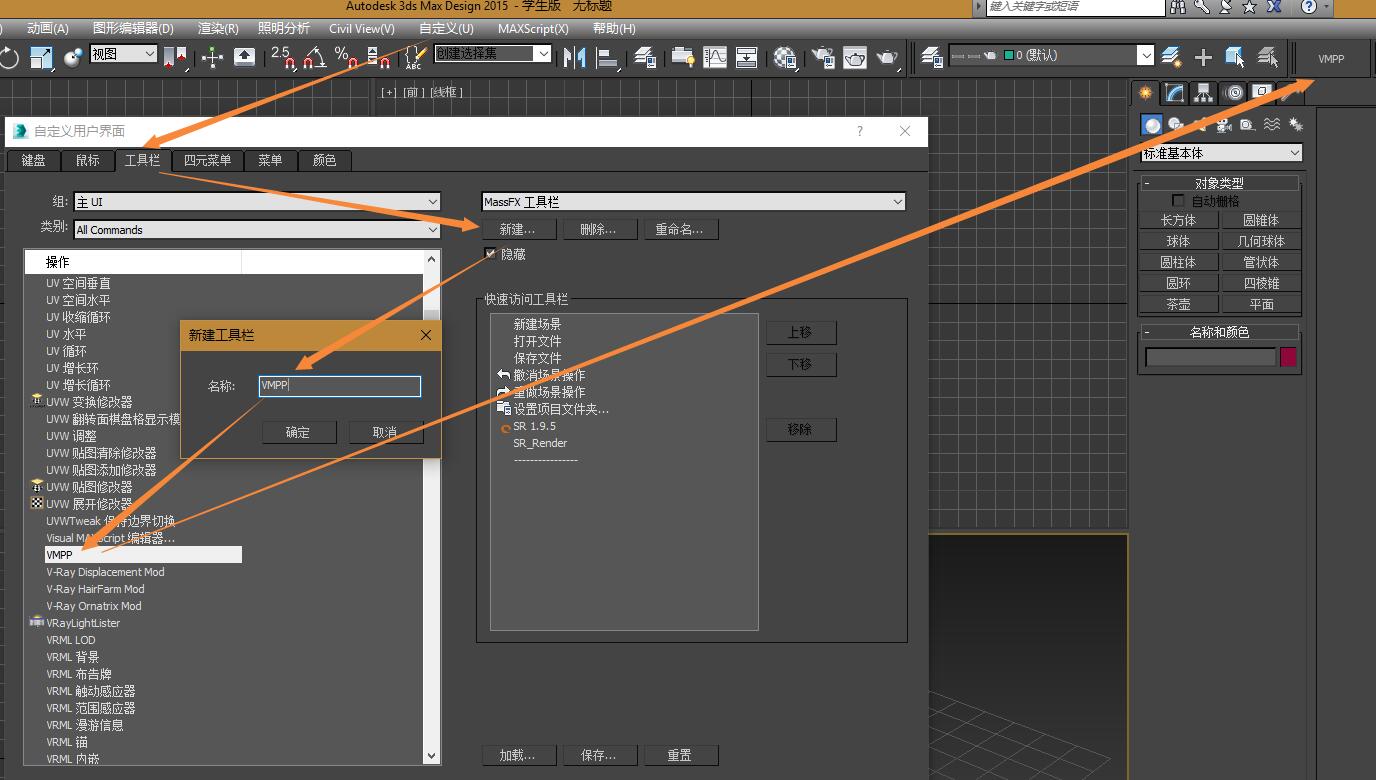Click Select and Manipulate icon
1376x780 pixels.
(x=212, y=57)
